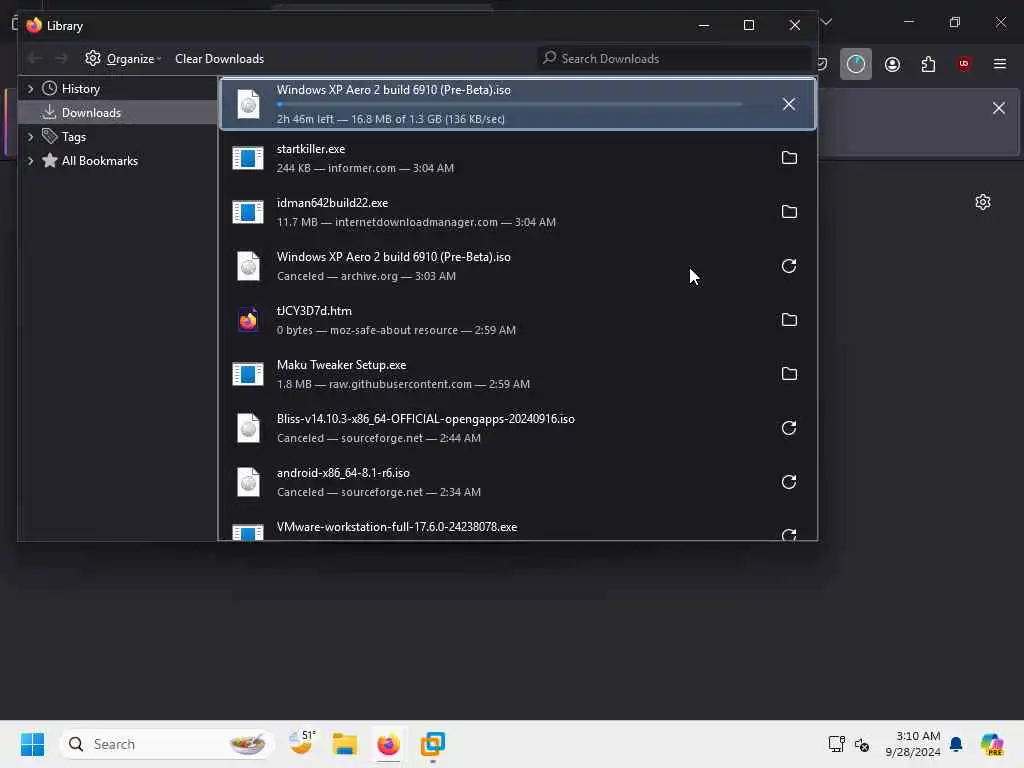Open containing folder for idman642build22.exe
Screen dimensions: 1024x768
click(789, 212)
